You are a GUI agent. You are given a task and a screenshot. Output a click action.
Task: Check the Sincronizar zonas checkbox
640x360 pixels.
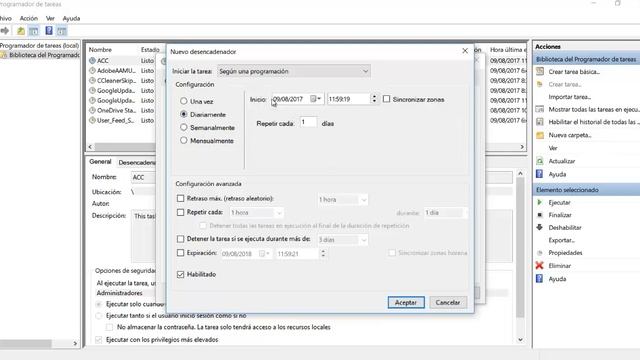[x=387, y=99]
